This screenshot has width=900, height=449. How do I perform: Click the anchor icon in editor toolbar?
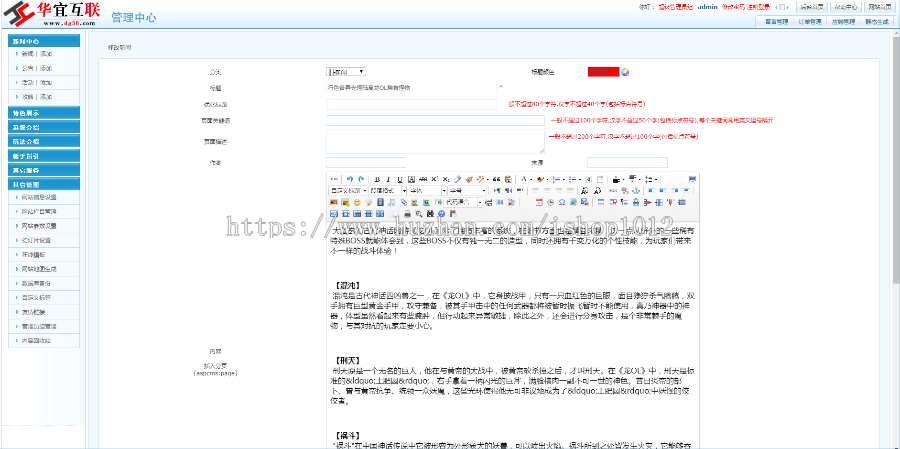pyautogui.click(x=636, y=191)
